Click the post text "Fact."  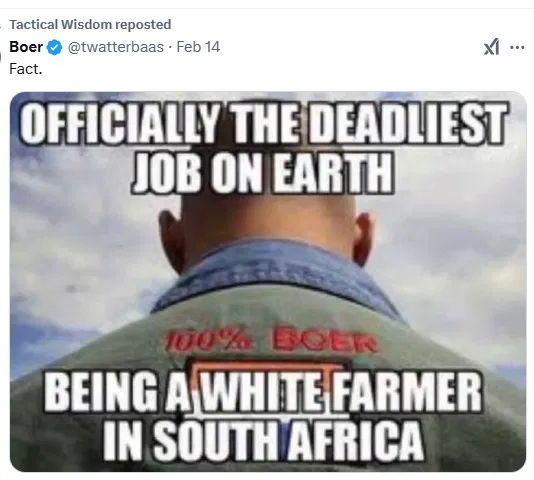coord(26,69)
